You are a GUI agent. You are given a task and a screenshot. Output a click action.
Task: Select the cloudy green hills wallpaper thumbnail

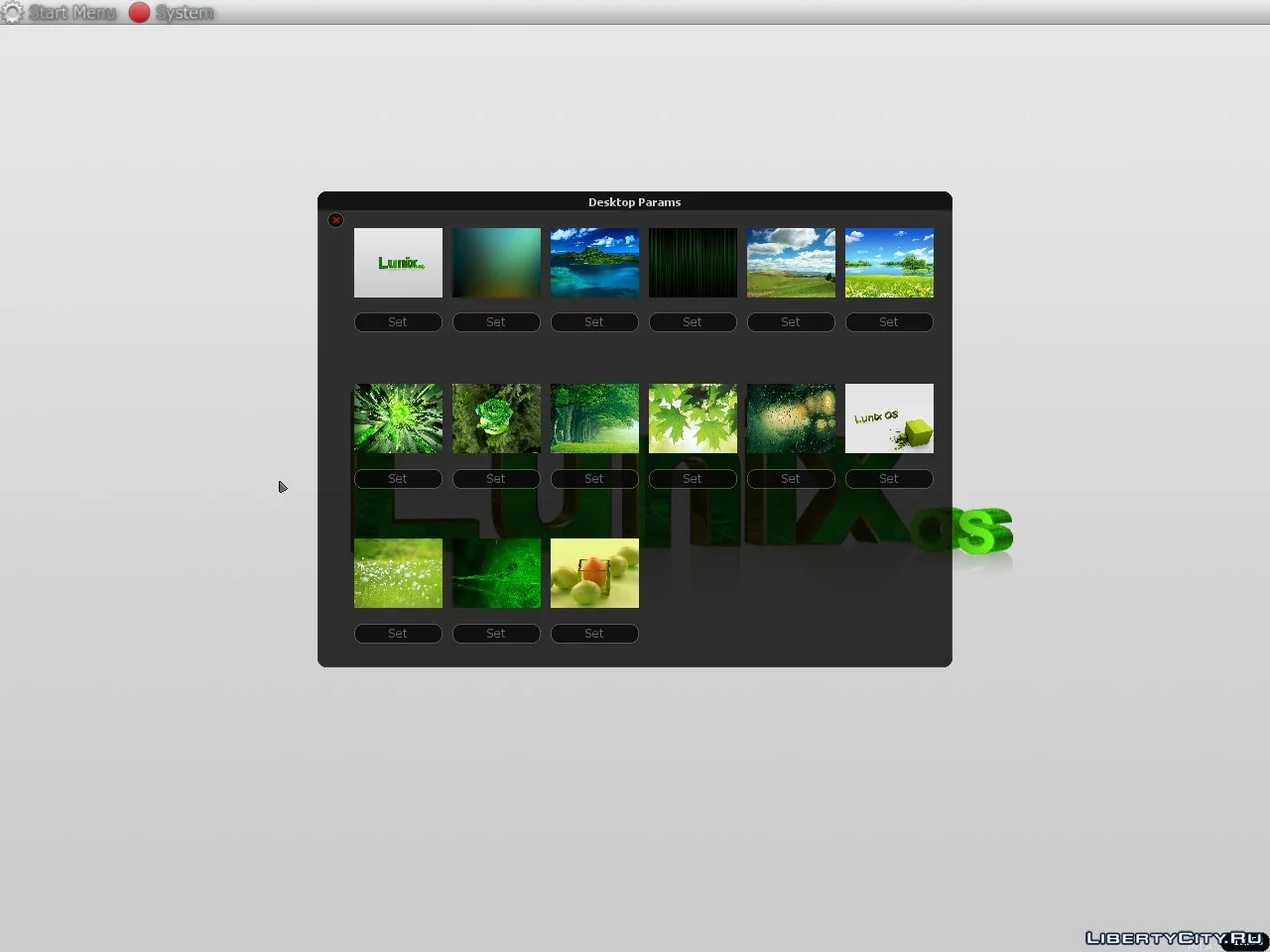(791, 263)
